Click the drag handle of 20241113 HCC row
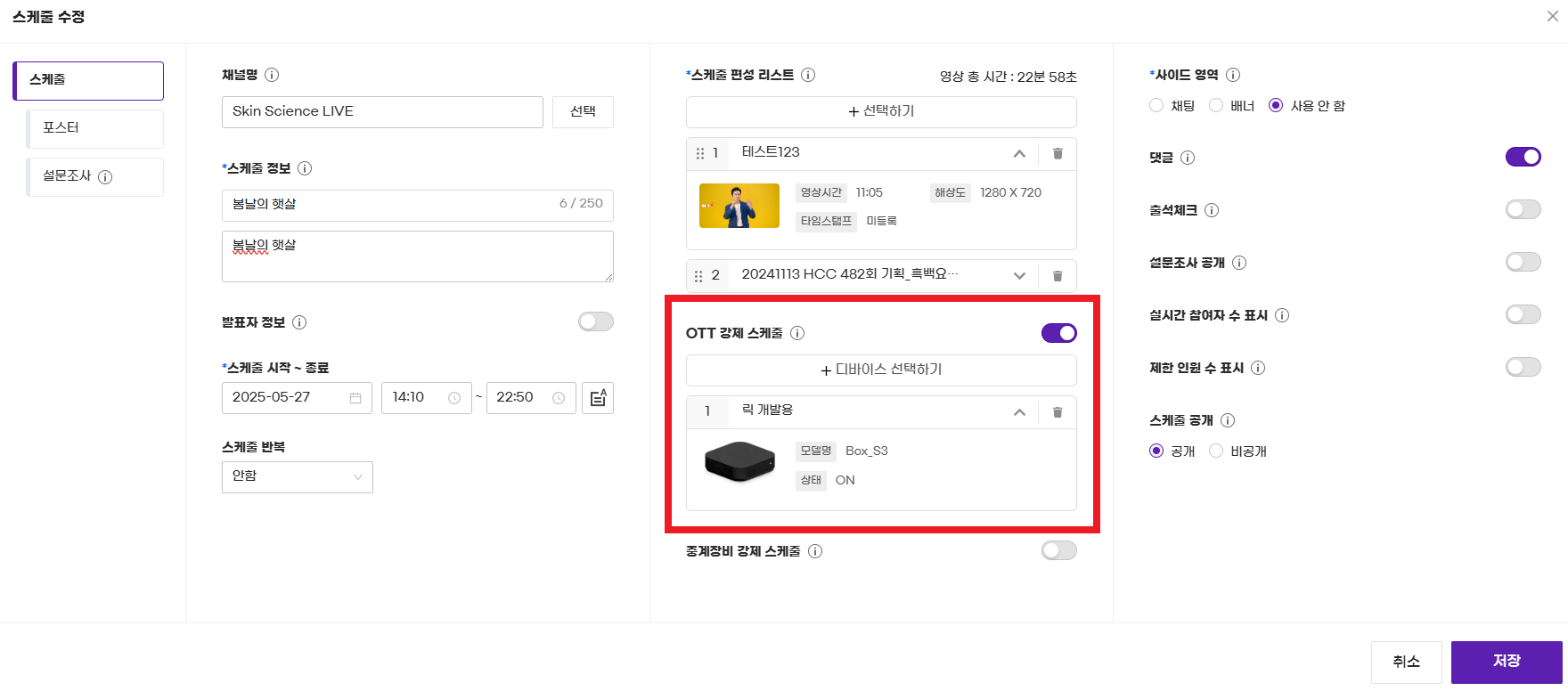The width and height of the screenshot is (1568, 691). [x=698, y=276]
